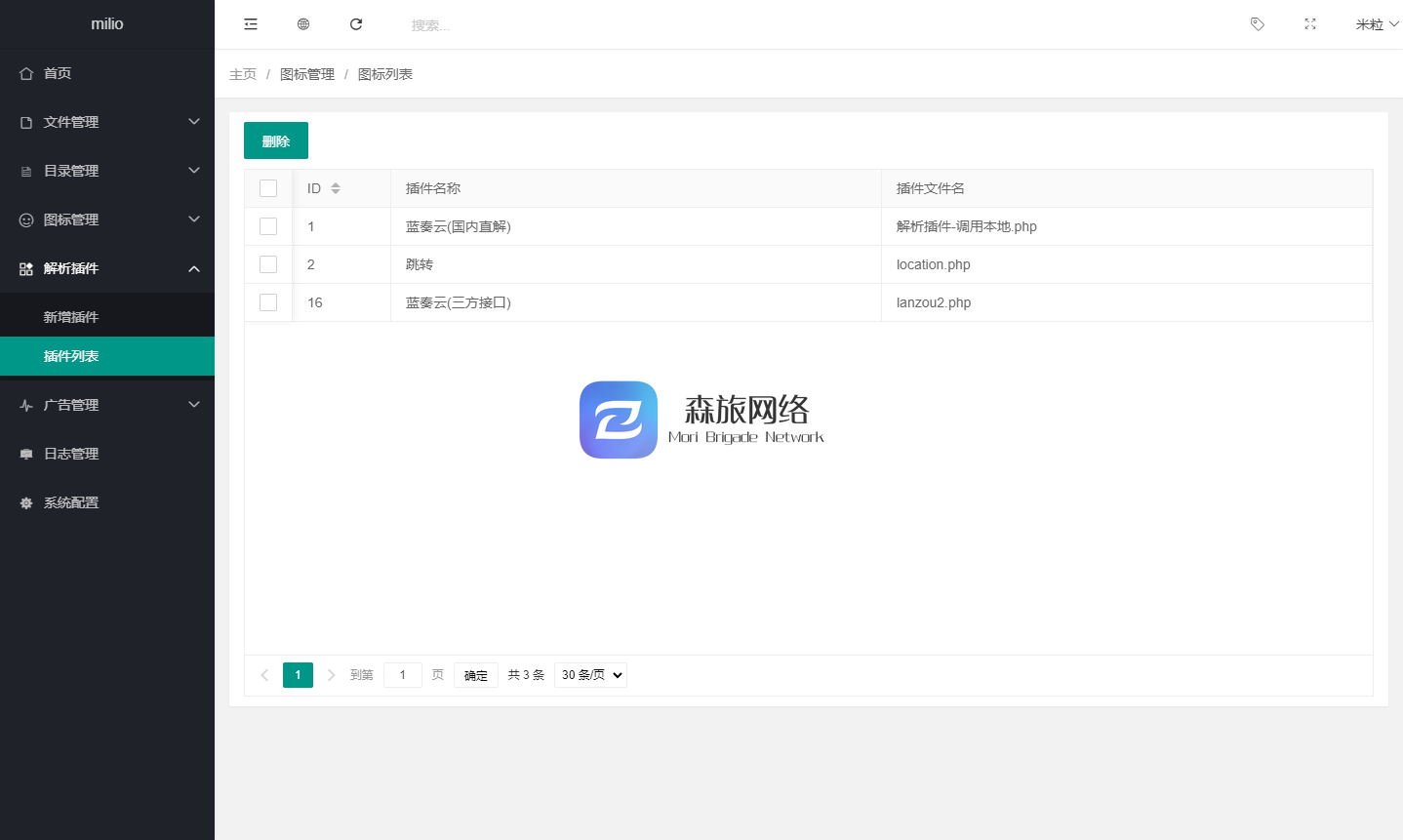Click the sidebar collapse icon in header
The image size is (1403, 840).
251,24
